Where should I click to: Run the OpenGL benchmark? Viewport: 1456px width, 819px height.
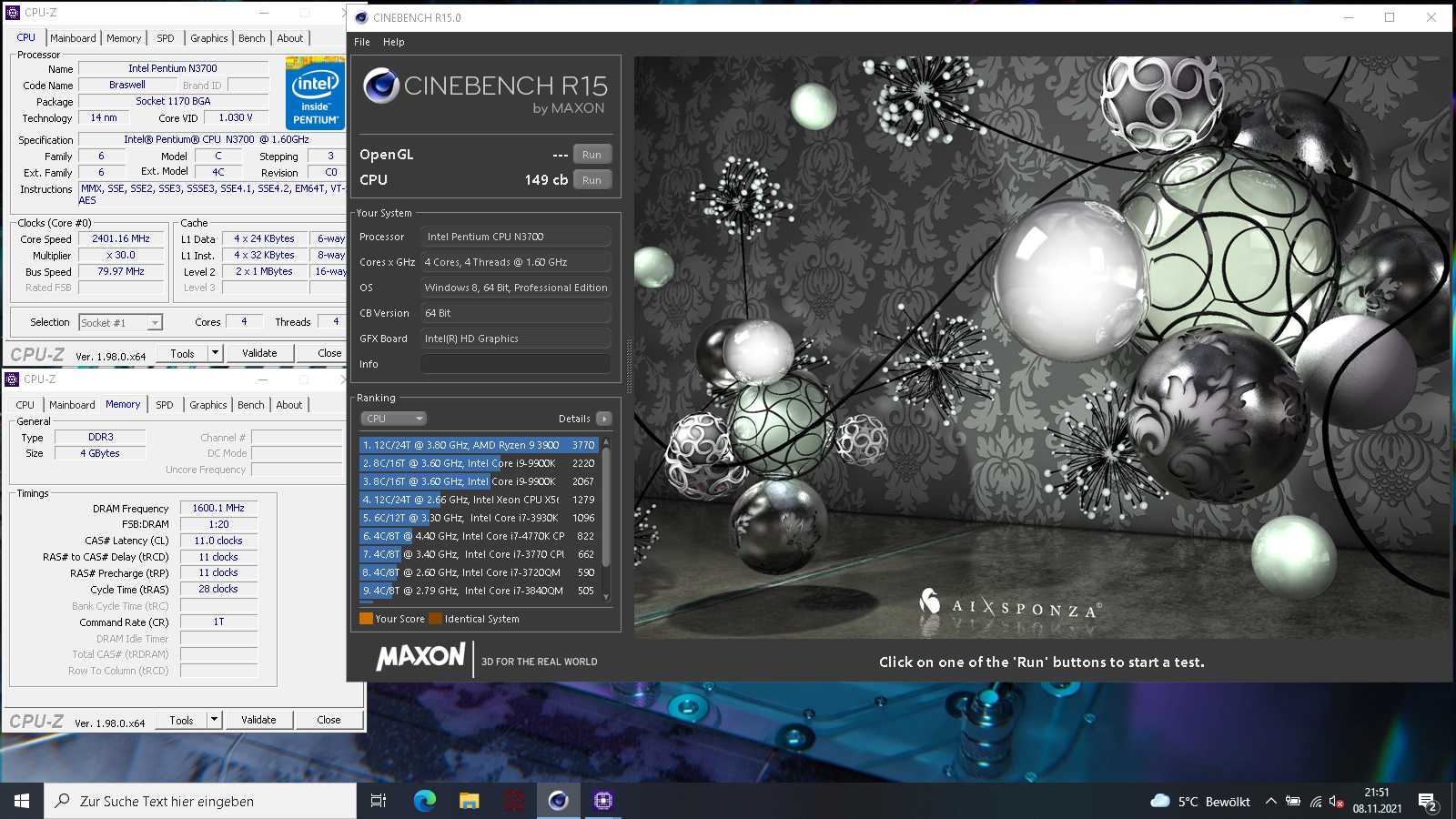pos(592,155)
